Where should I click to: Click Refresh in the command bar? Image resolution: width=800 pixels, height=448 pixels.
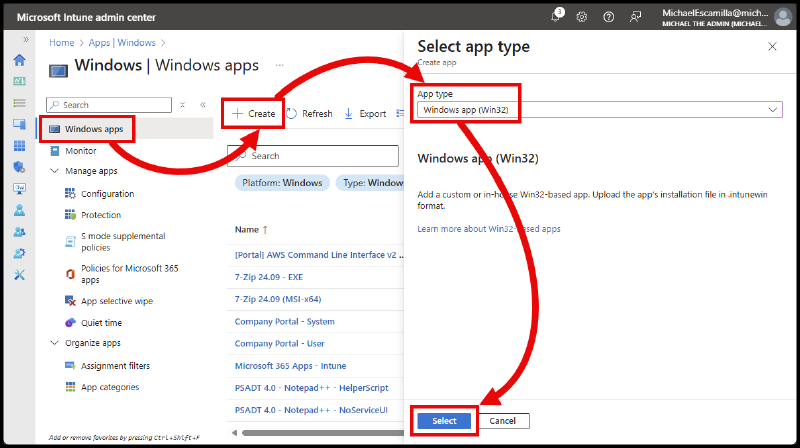310,114
